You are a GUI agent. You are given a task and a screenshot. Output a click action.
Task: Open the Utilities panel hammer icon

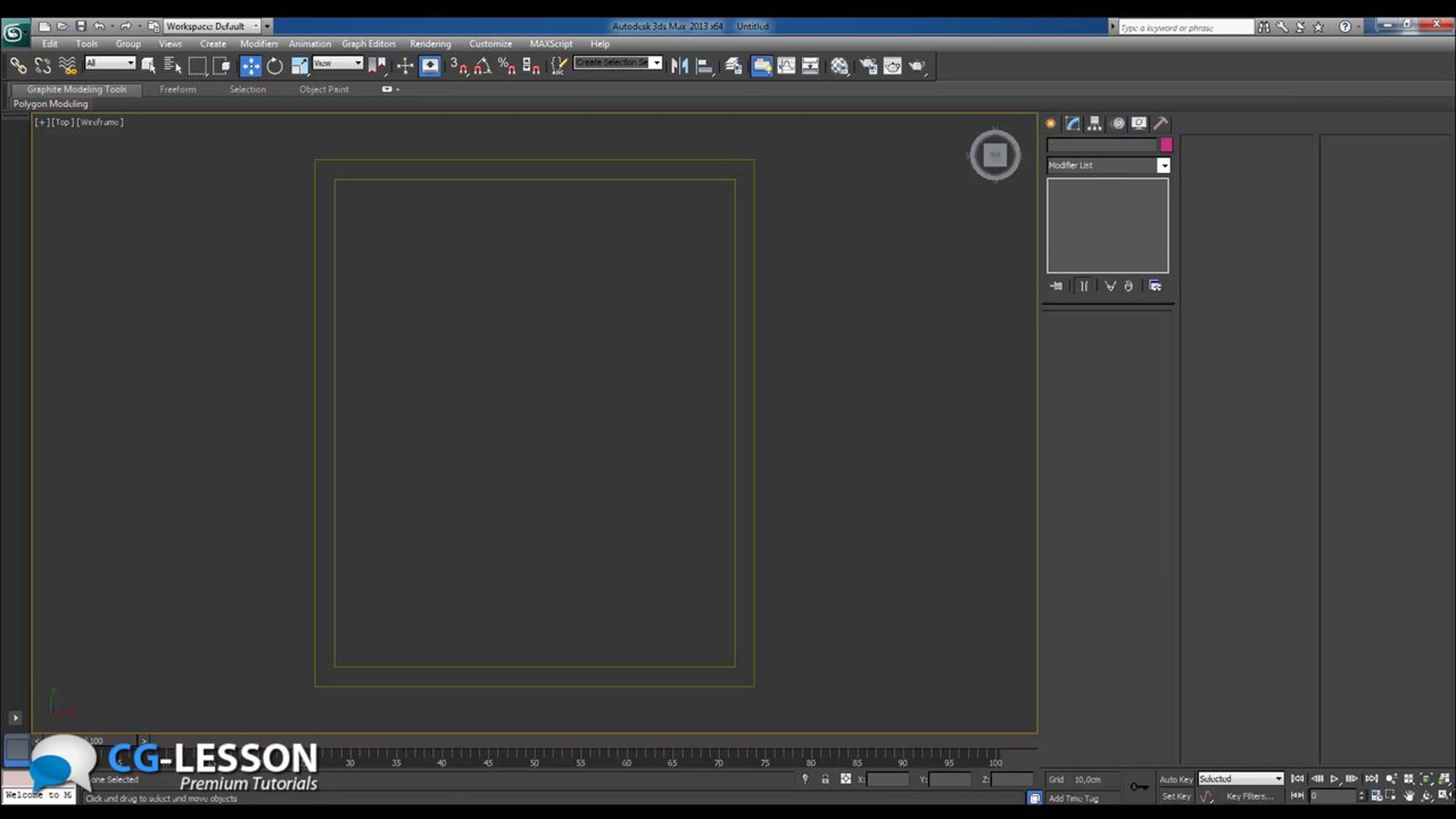1160,124
